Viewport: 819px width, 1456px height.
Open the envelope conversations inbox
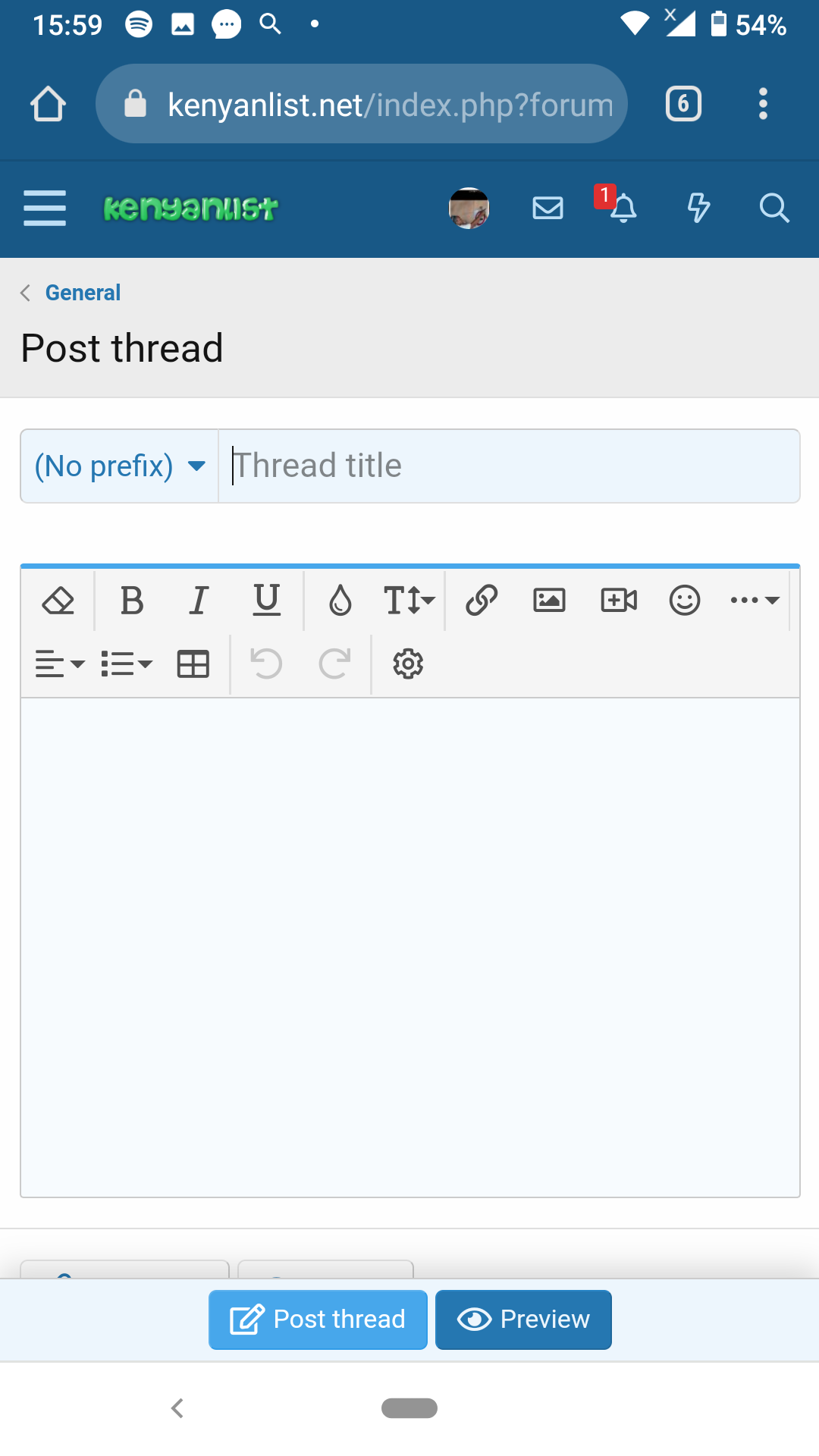[x=548, y=208]
